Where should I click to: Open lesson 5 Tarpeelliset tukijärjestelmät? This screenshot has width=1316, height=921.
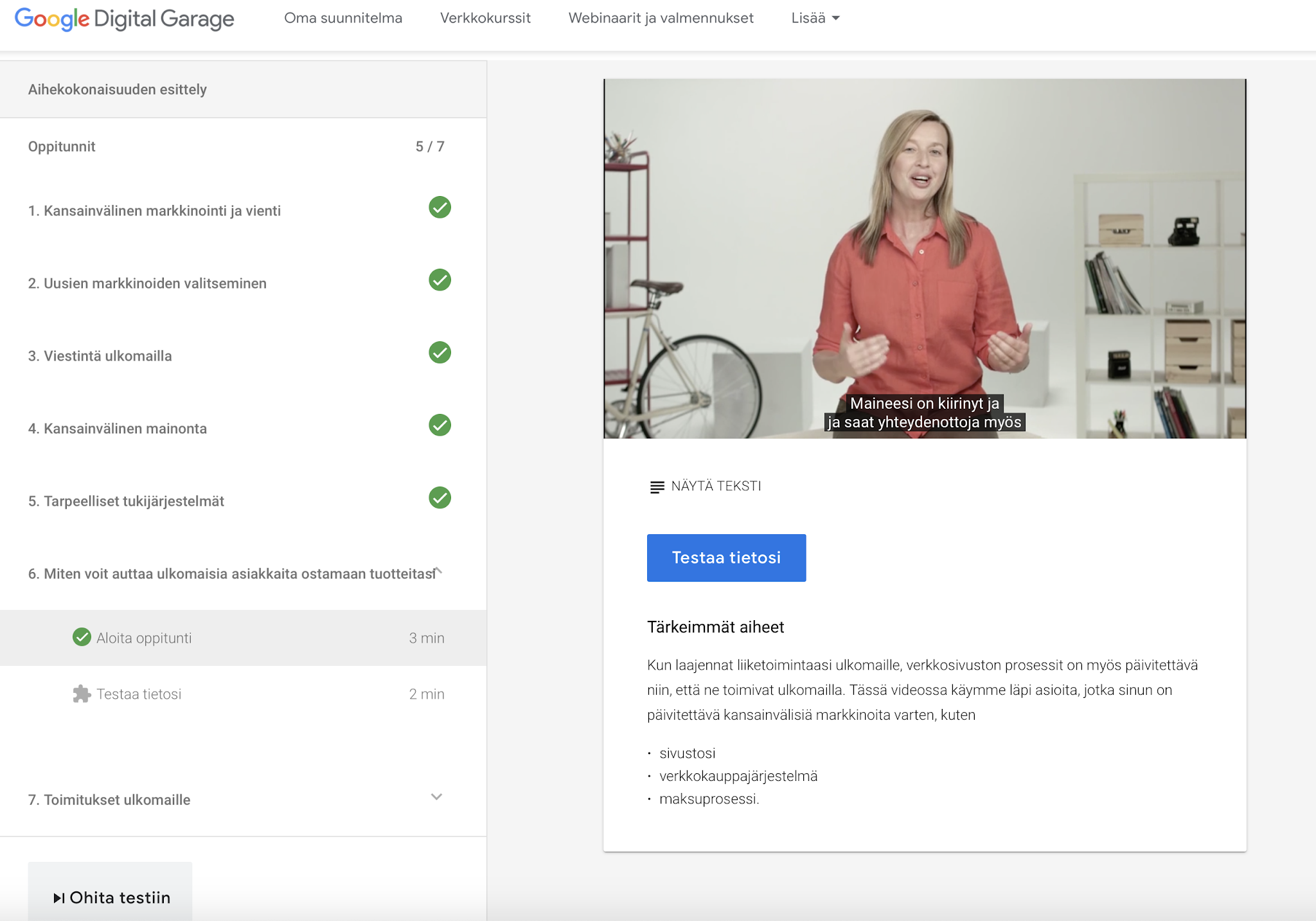[x=243, y=501]
